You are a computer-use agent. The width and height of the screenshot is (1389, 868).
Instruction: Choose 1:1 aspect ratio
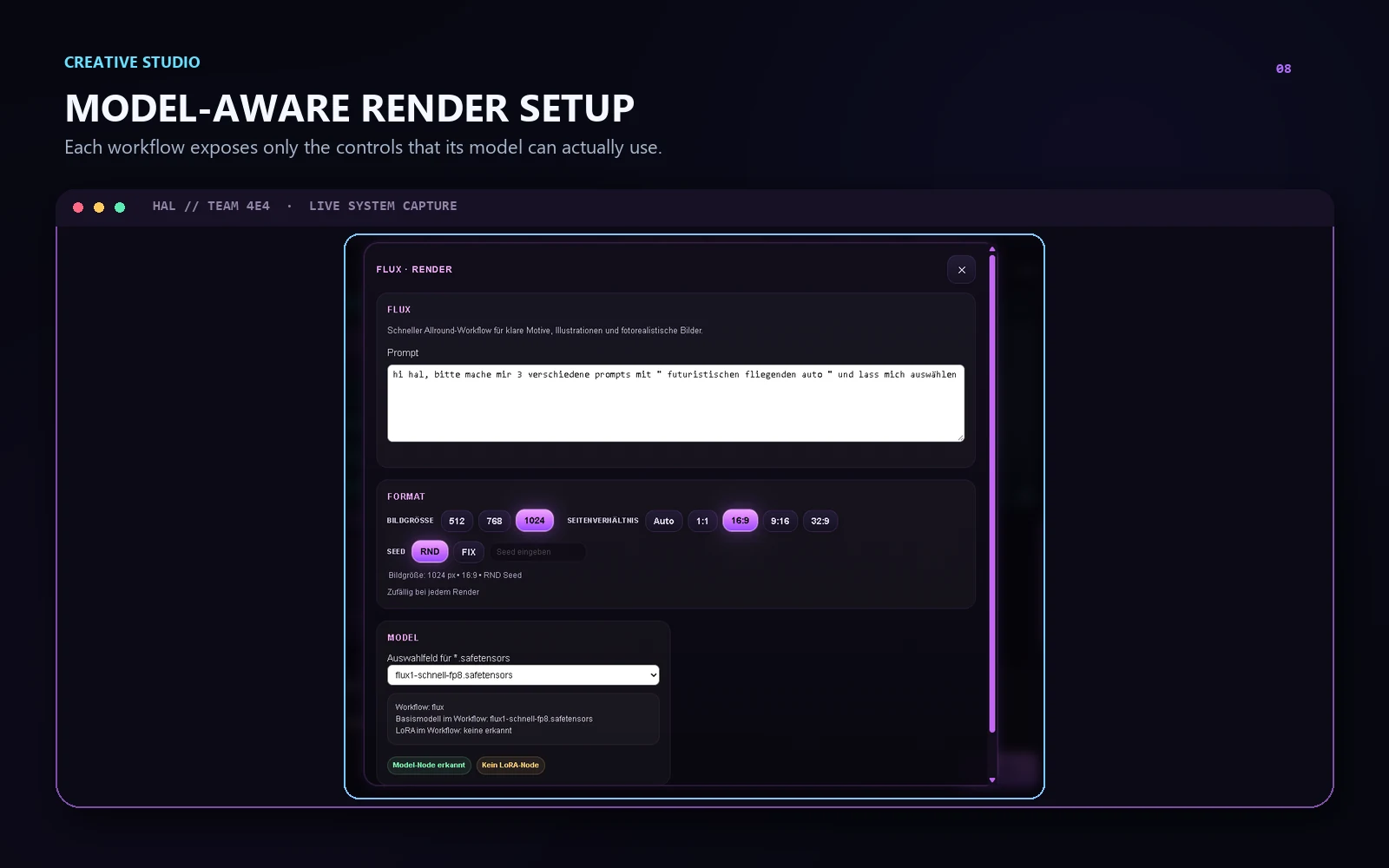(702, 521)
